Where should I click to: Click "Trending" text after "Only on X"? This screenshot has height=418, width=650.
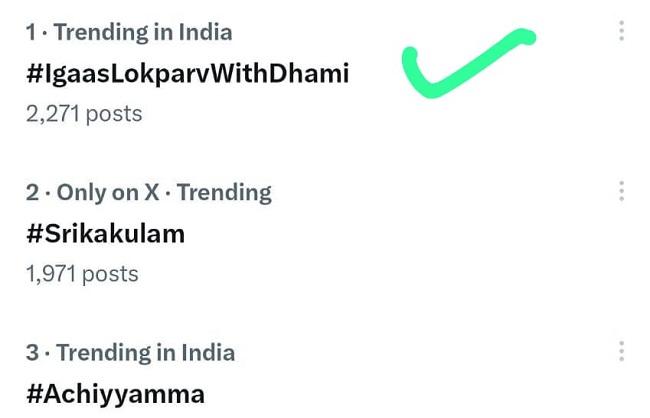coord(225,192)
